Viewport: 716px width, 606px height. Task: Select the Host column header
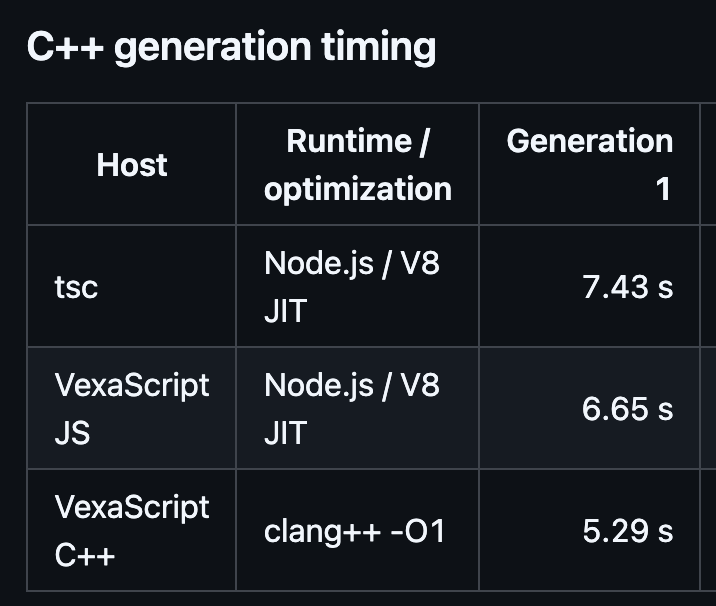point(132,164)
